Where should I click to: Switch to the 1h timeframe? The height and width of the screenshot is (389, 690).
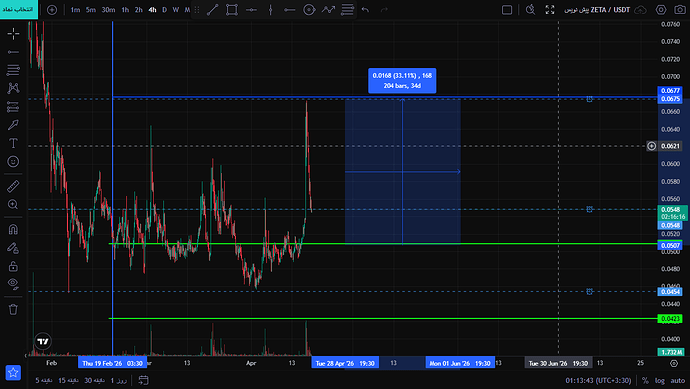[125, 10]
